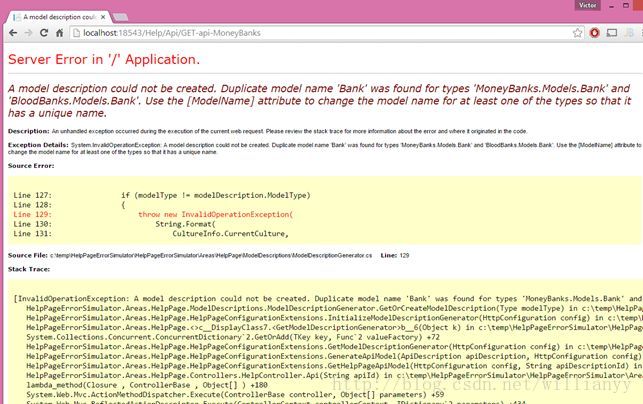Click the 'Source File:' label

(27, 255)
